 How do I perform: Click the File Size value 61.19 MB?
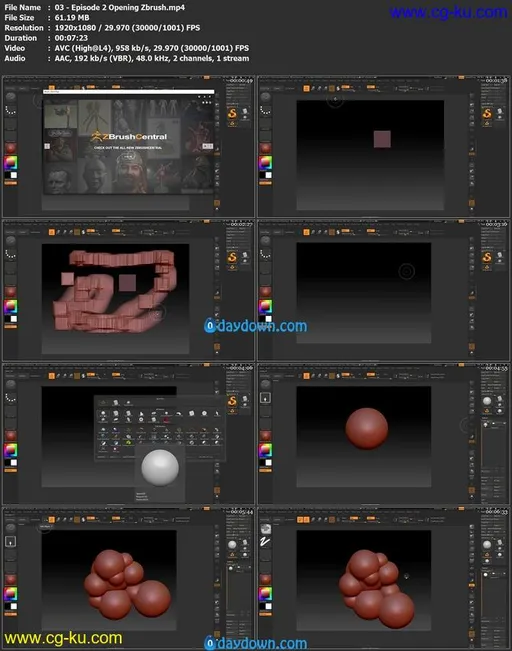[x=71, y=17]
